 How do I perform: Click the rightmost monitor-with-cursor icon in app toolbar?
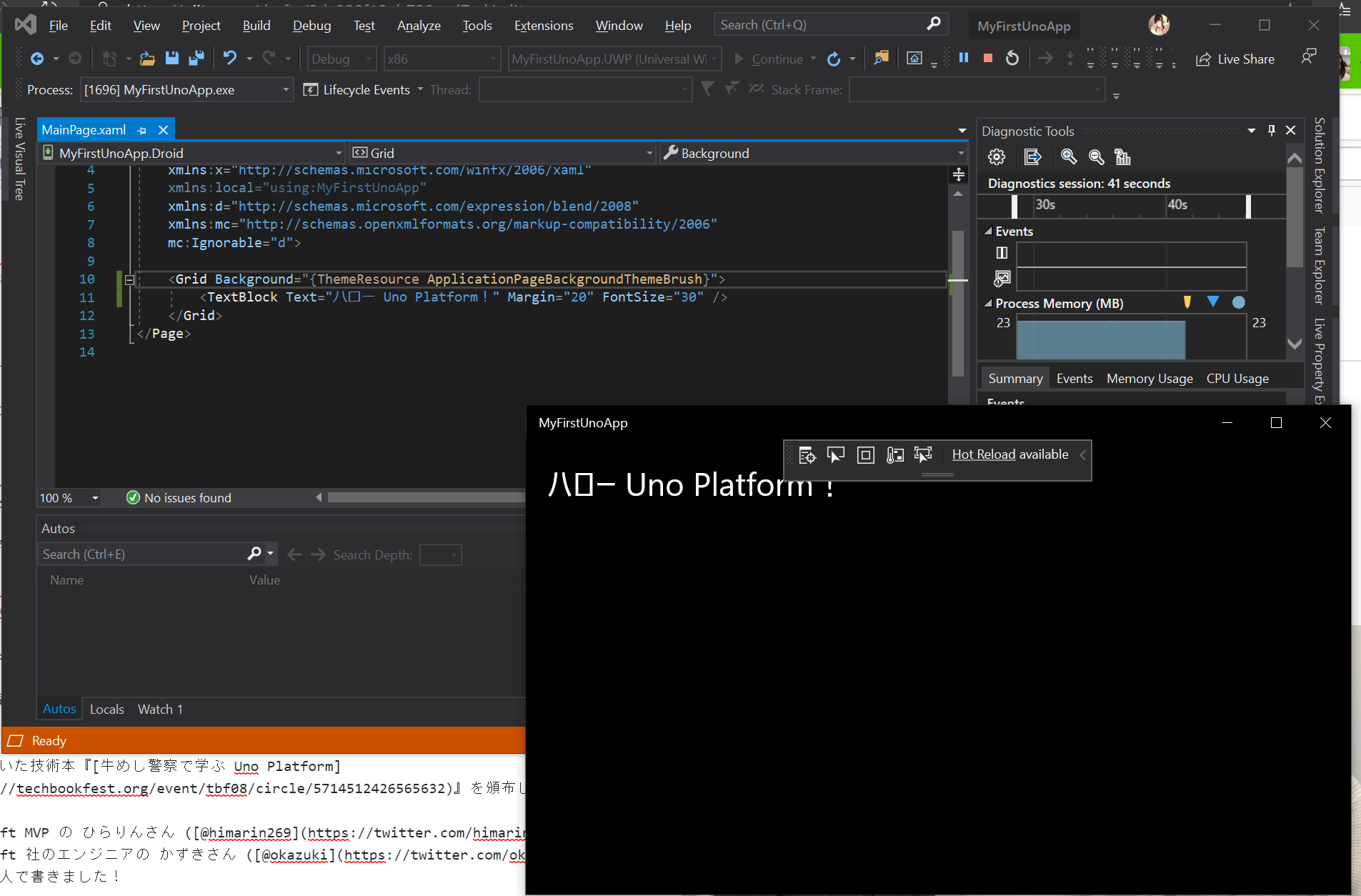tap(923, 455)
